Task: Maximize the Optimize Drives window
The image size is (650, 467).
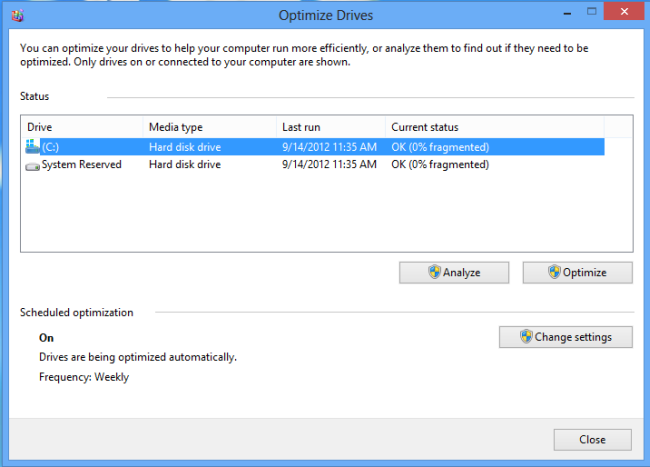Action: coord(592,12)
